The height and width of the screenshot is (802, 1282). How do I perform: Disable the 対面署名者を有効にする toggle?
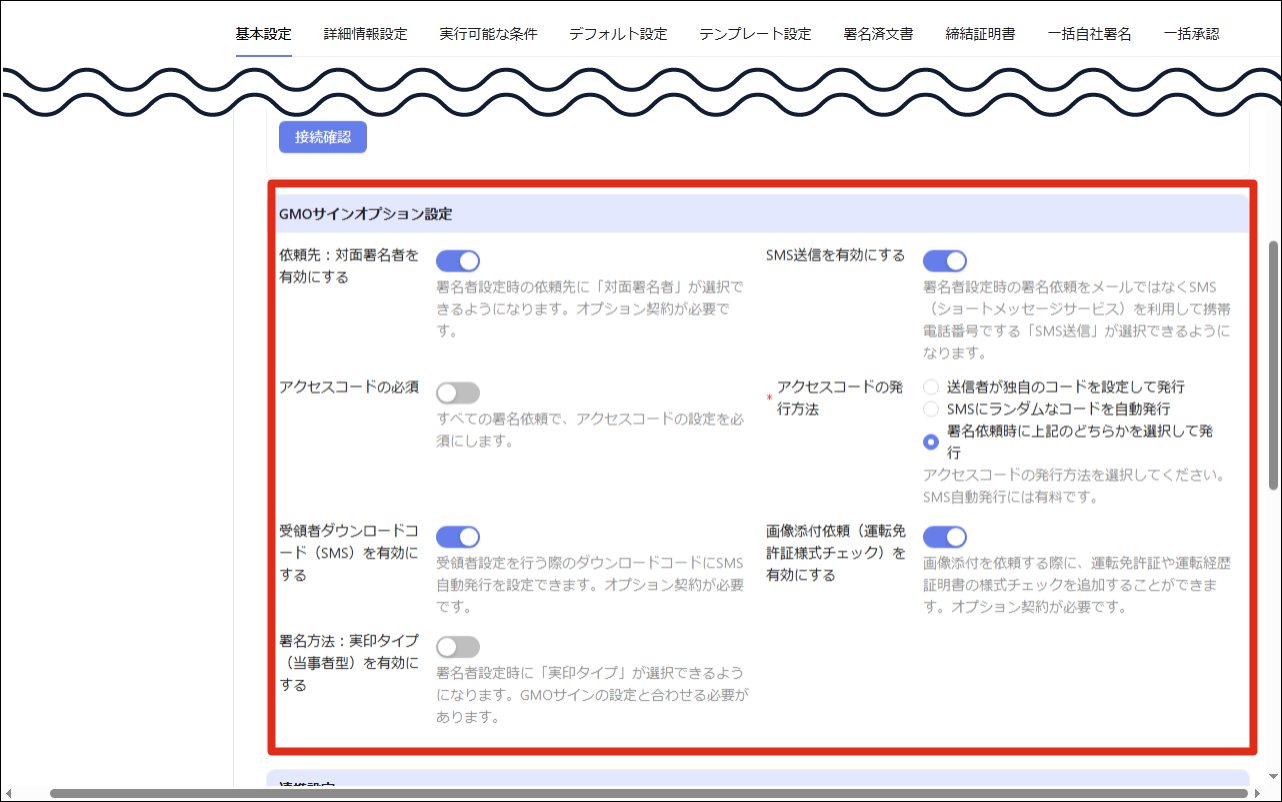point(458,261)
